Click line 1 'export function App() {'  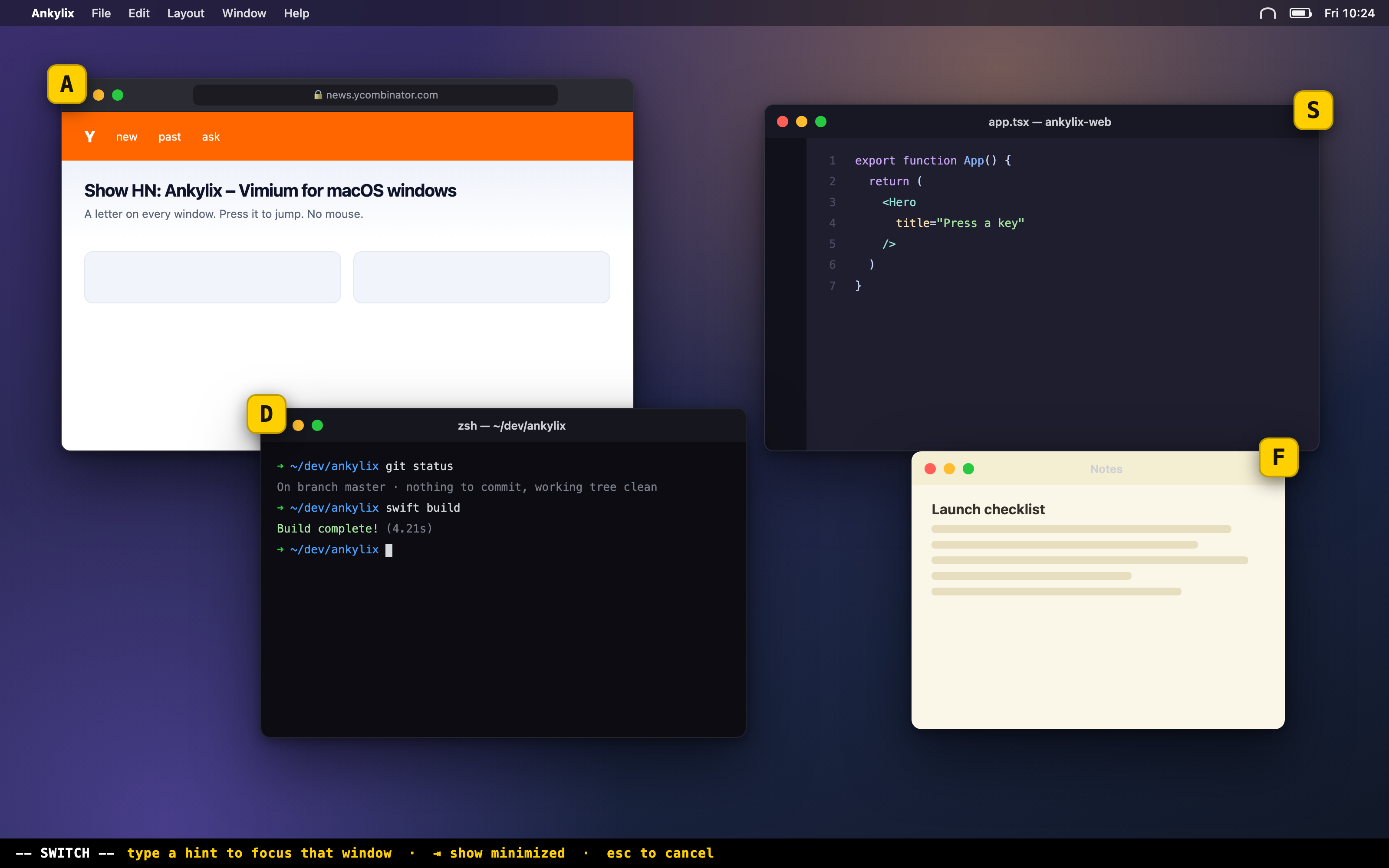click(x=933, y=161)
